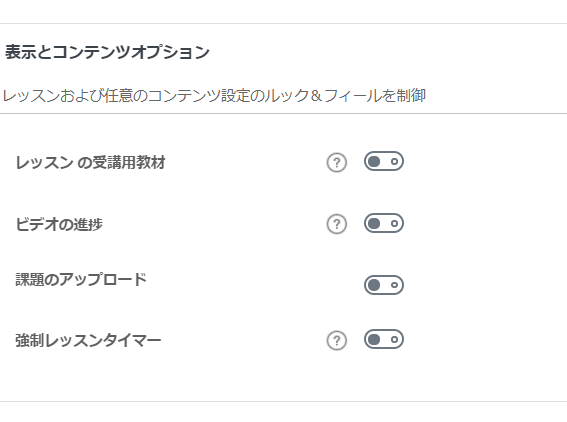
Task: Click the 強制レッスンタイマー question mark icon
Action: coord(337,341)
